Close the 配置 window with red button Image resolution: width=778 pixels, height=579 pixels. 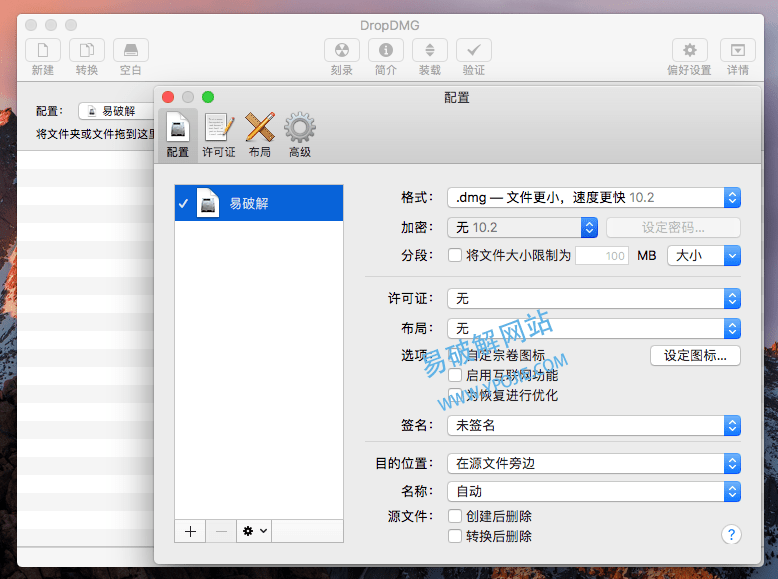[x=168, y=97]
